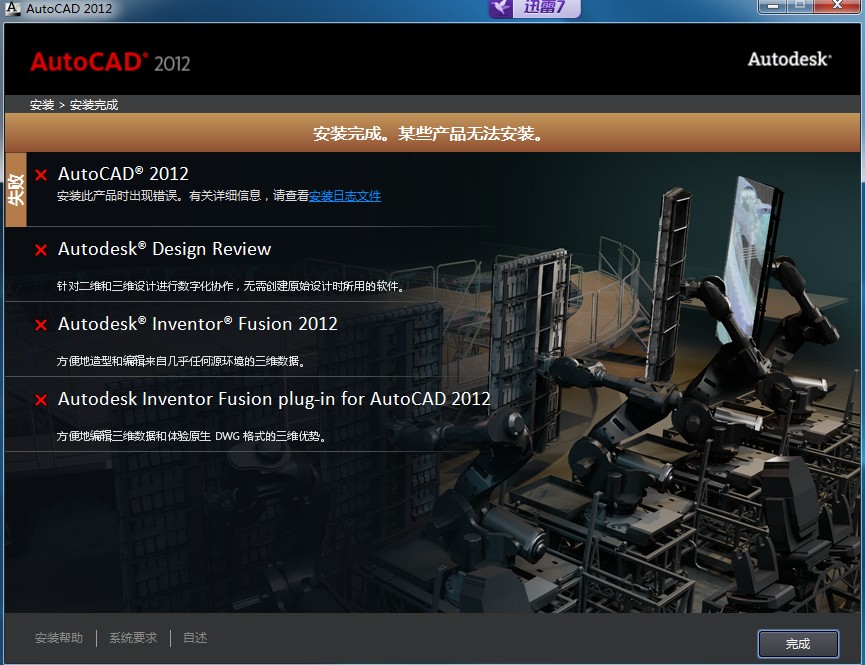This screenshot has height=665, width=865.
Task: Click the AutoCAD 2012 red logo
Action: [110, 62]
